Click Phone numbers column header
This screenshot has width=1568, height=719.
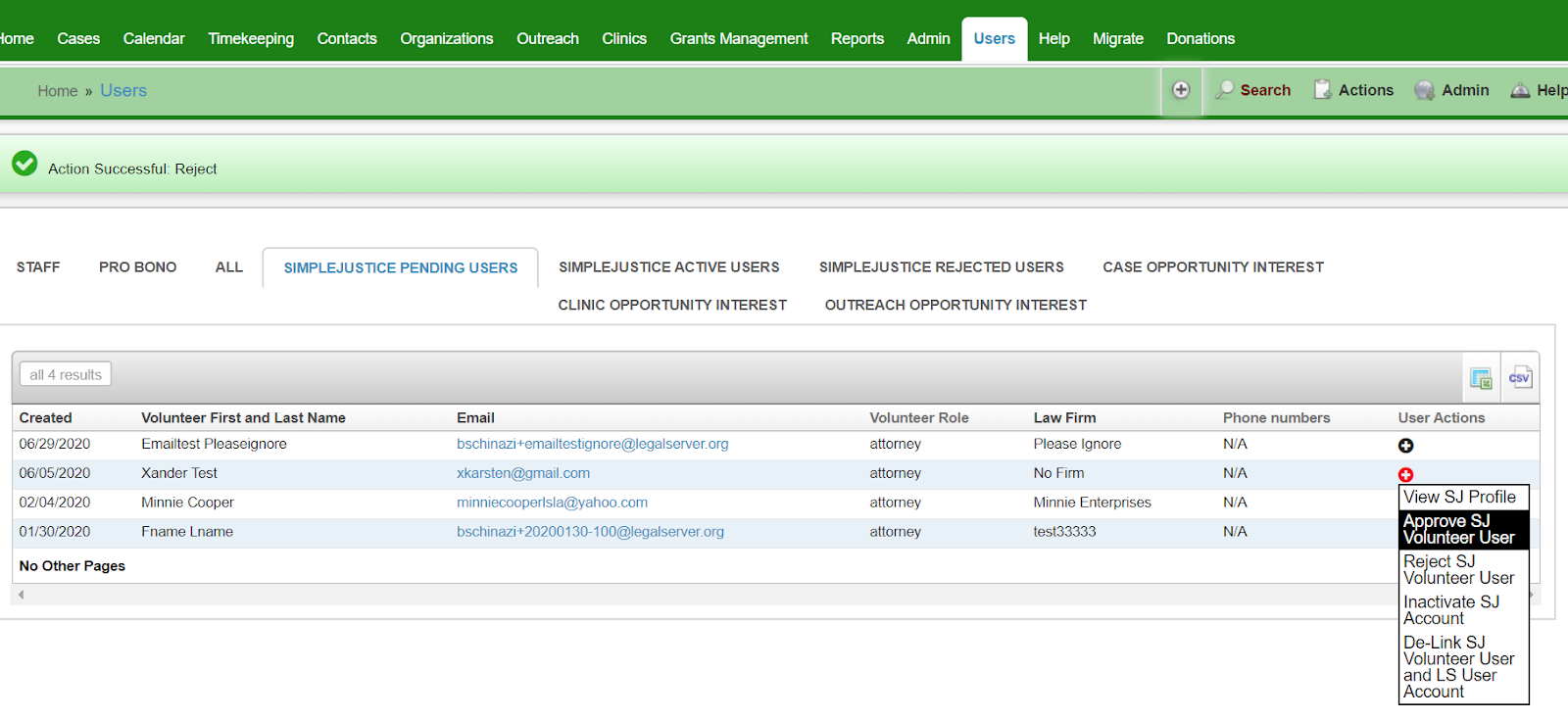click(x=1276, y=417)
